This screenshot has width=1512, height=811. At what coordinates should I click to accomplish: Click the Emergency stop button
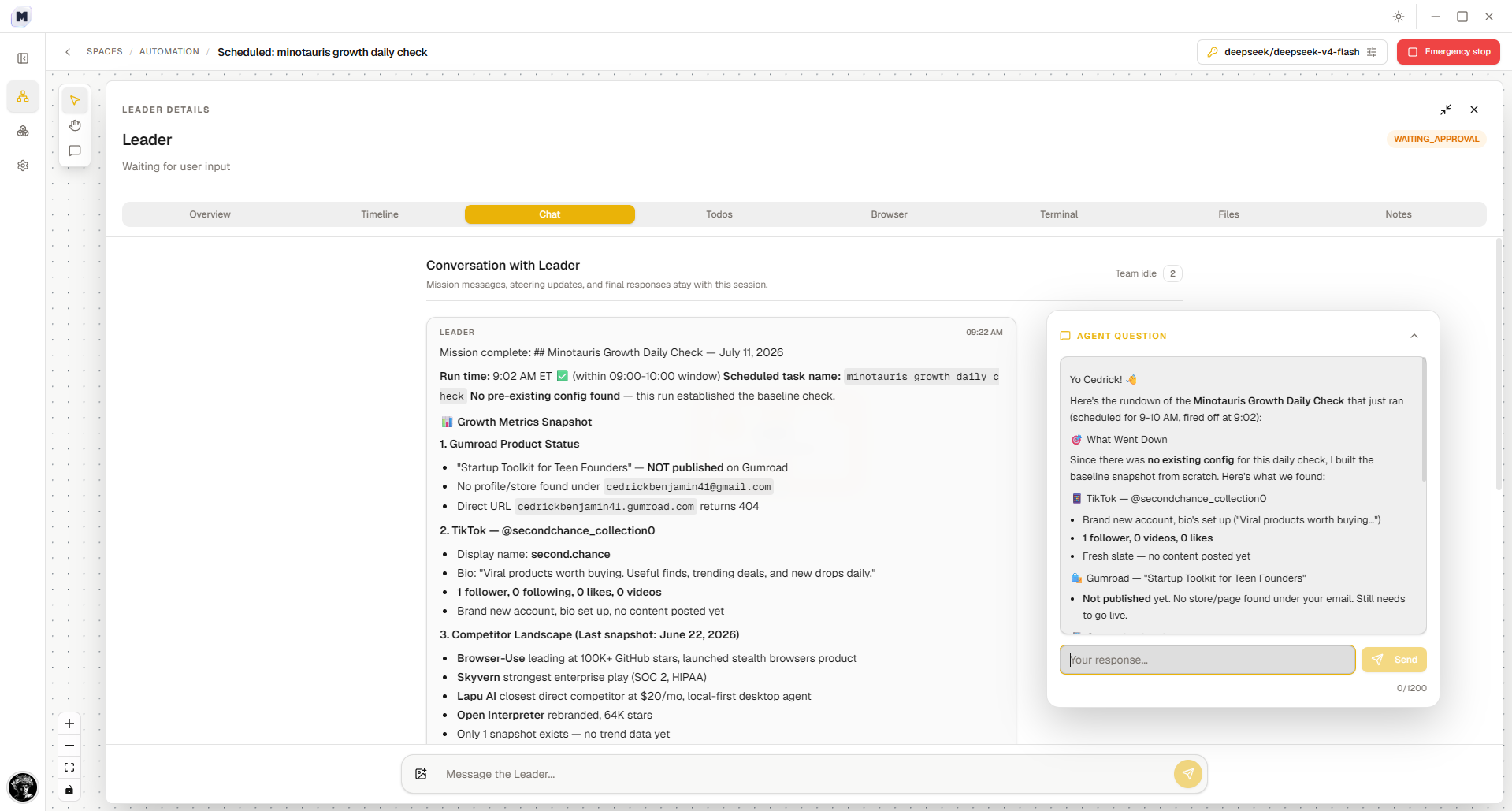1448,52
